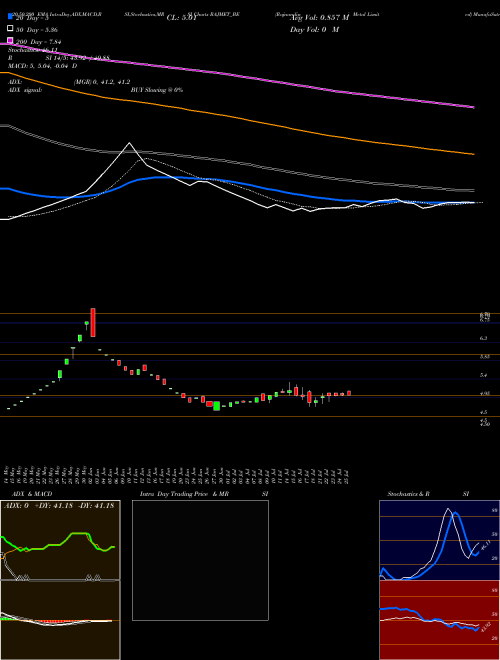Select the '50 Day - 5.36' legend label
This screenshot has width=500, height=660.
[x=37, y=30]
